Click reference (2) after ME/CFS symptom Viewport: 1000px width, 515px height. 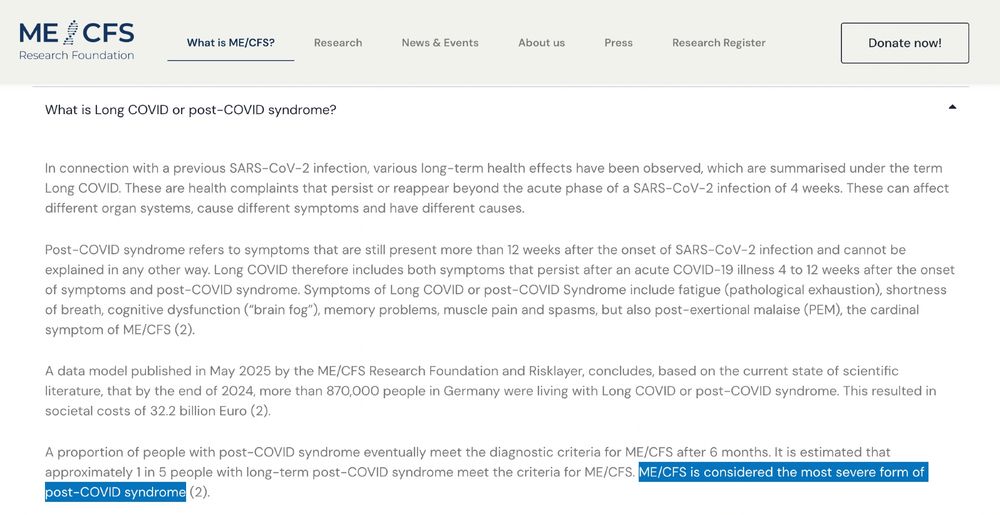[x=184, y=330]
